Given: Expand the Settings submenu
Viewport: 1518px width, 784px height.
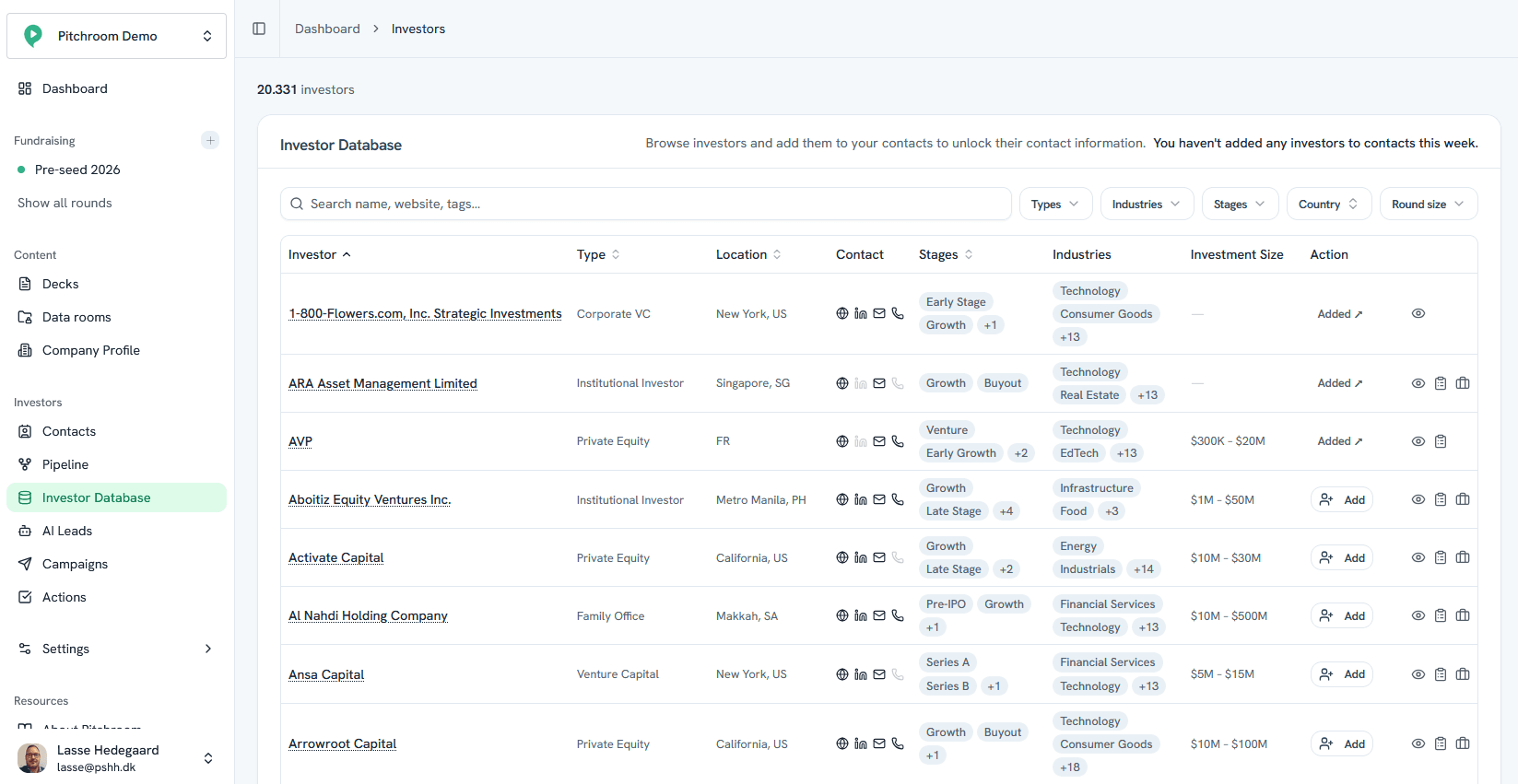Looking at the screenshot, I should point(116,649).
